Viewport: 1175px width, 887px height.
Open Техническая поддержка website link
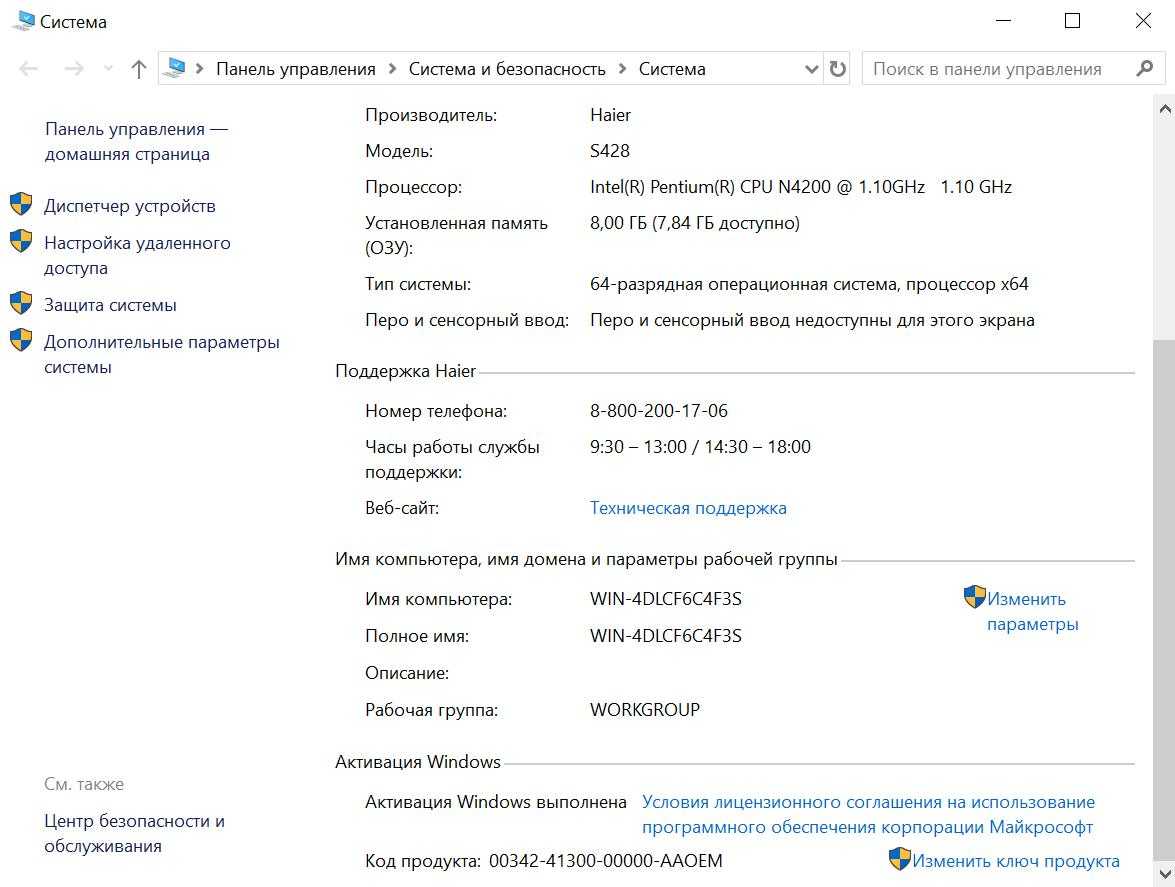(688, 508)
